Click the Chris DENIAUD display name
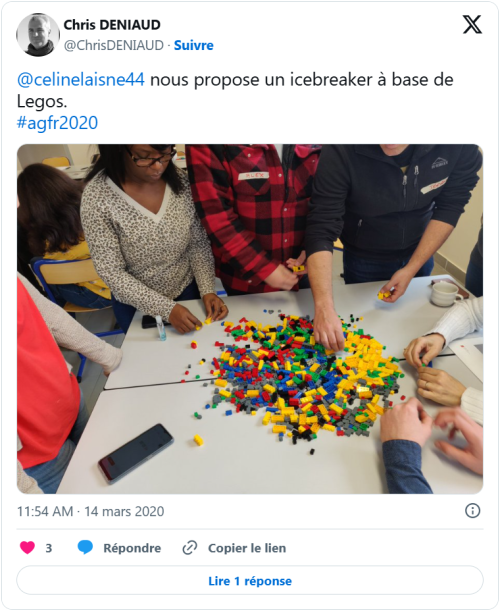The height and width of the screenshot is (611, 500). (x=112, y=25)
